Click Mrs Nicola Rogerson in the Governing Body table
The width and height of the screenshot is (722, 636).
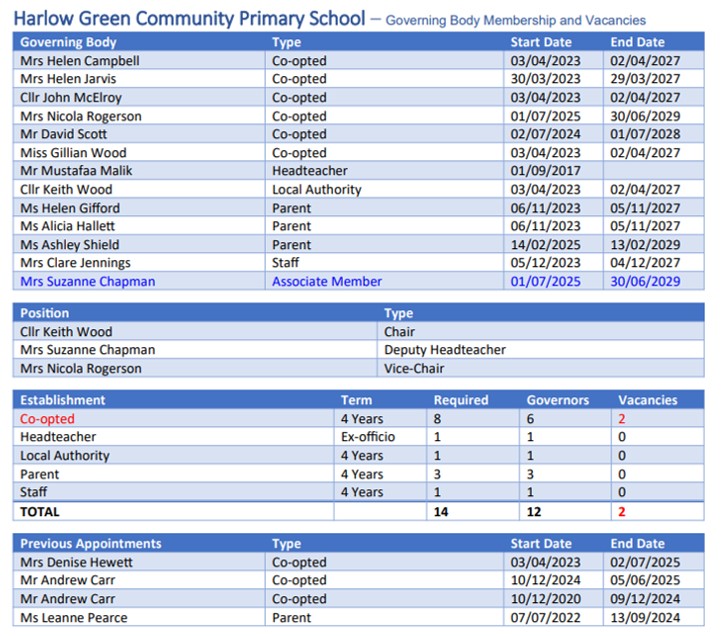(x=81, y=116)
